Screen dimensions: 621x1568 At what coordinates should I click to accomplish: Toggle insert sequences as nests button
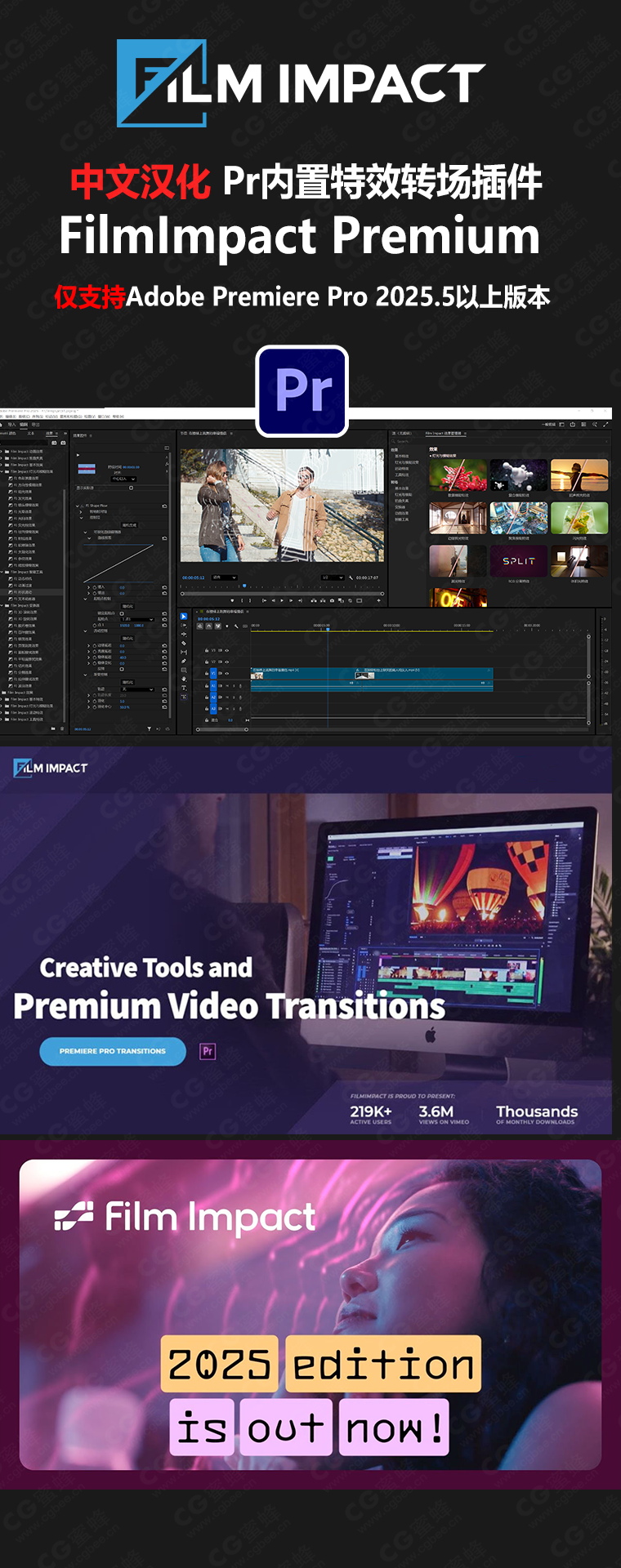199,626
